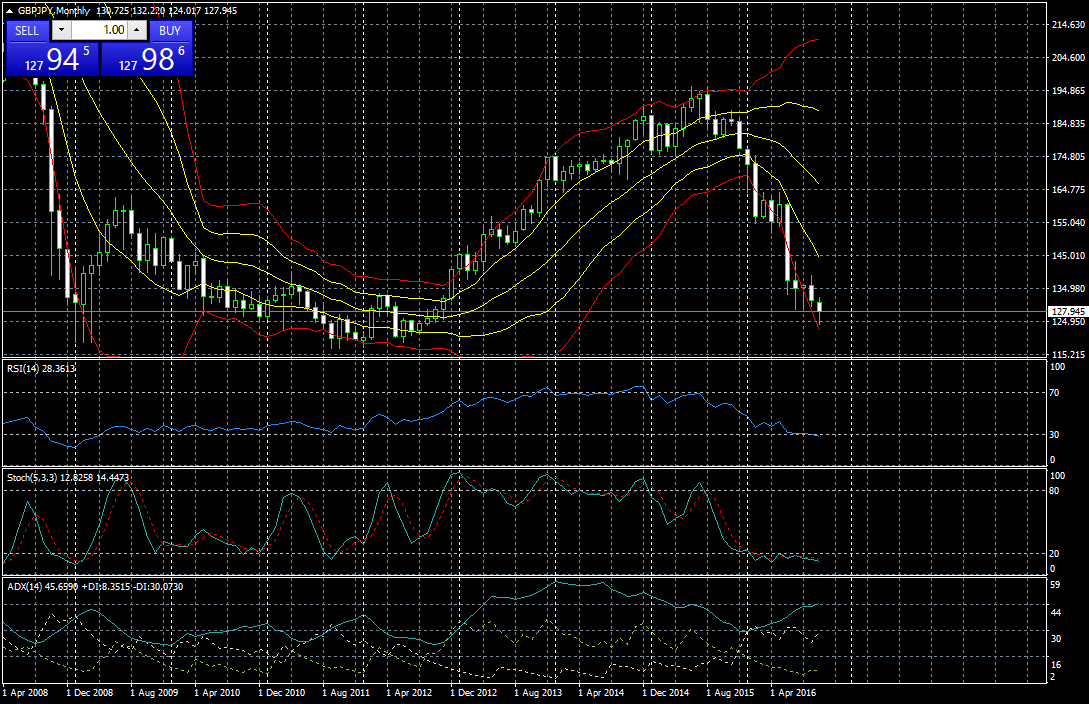
Task: Click the 1 Apr 2016 date label
Action: pyautogui.click(x=795, y=691)
